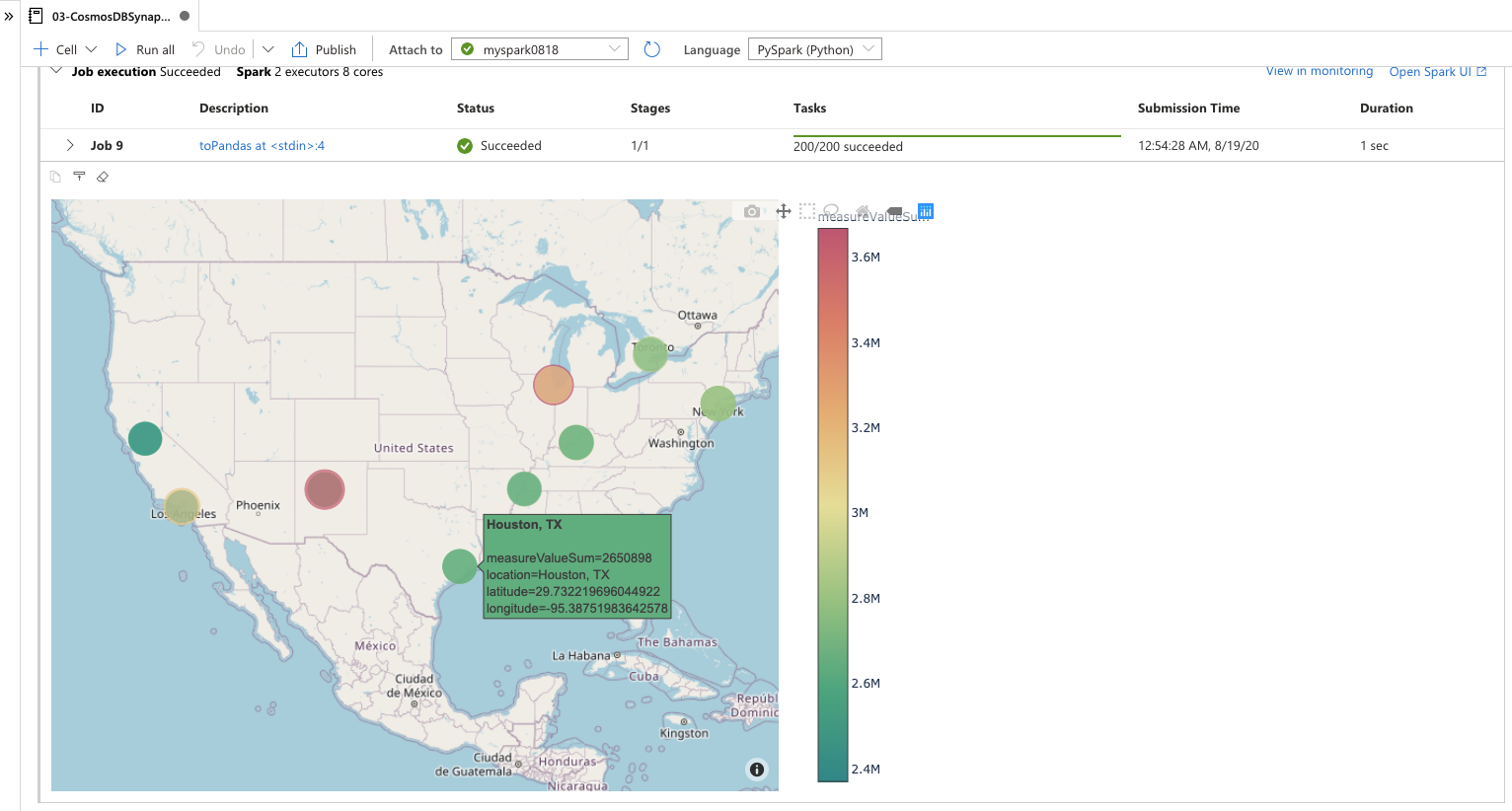The width and height of the screenshot is (1512, 811).
Task: Click the refresh icon beside Spark pool
Action: (651, 49)
